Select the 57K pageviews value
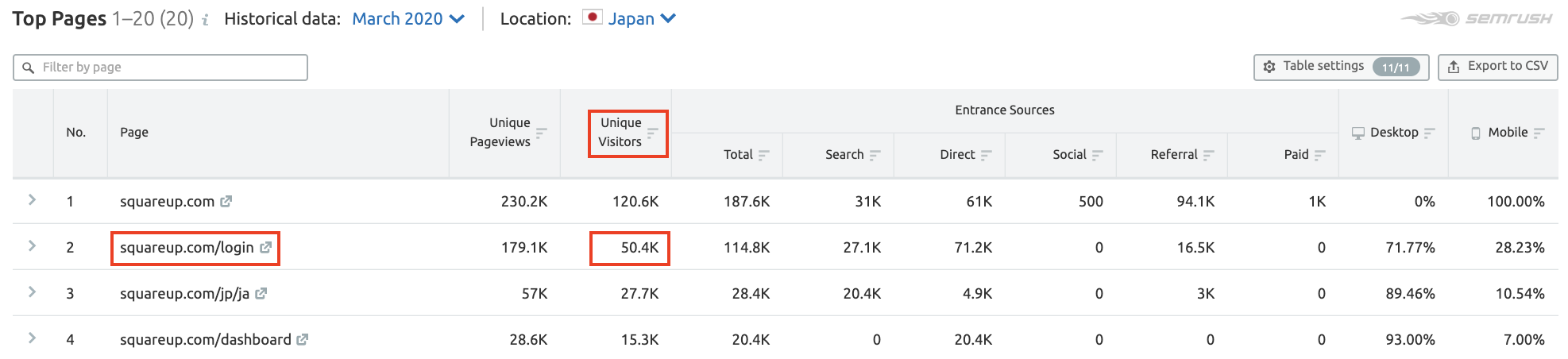Viewport: 1568px width, 359px height. point(535,294)
